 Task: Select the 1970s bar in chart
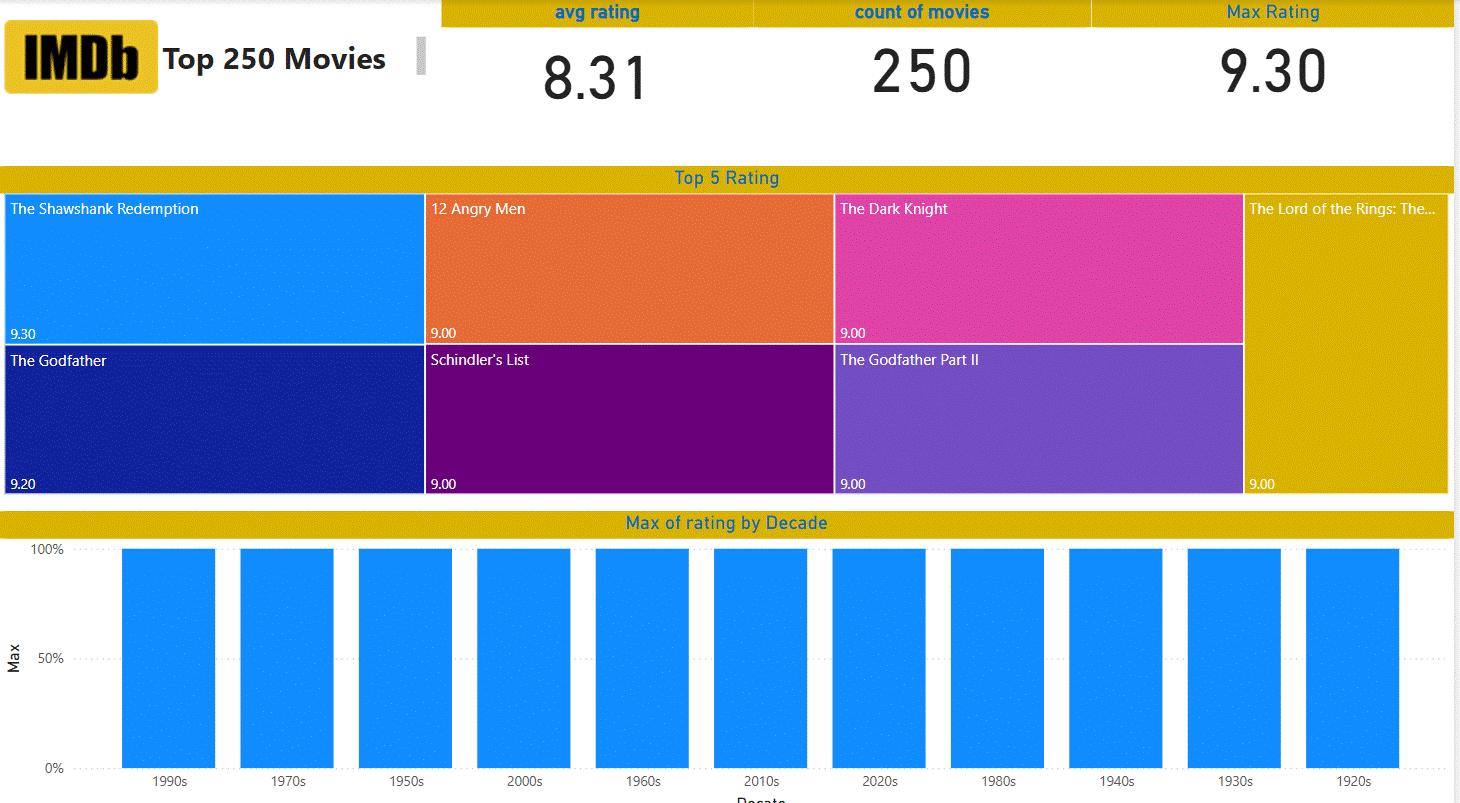pos(287,658)
